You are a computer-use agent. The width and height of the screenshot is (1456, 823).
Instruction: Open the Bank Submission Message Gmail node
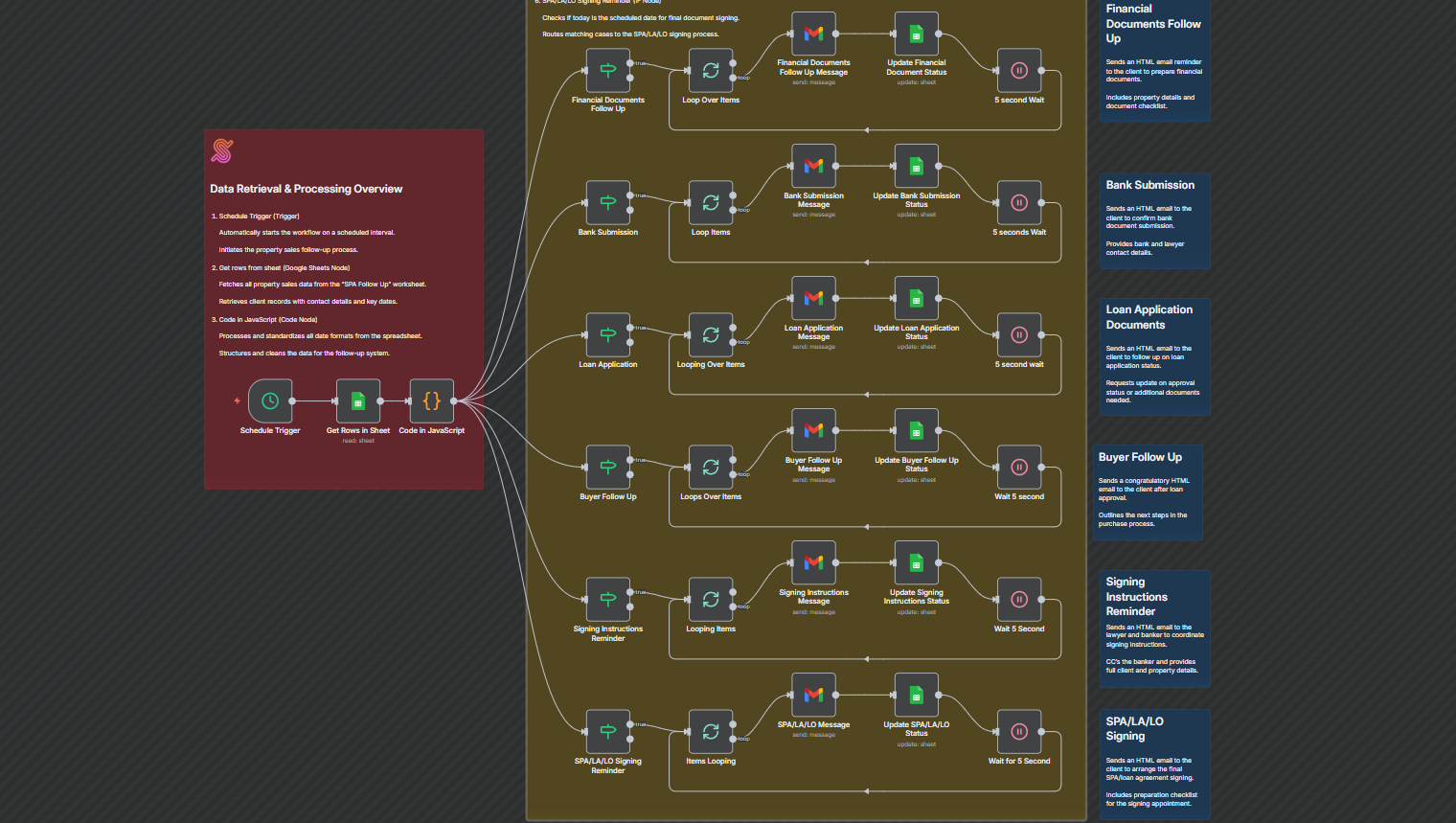pyautogui.click(x=813, y=167)
